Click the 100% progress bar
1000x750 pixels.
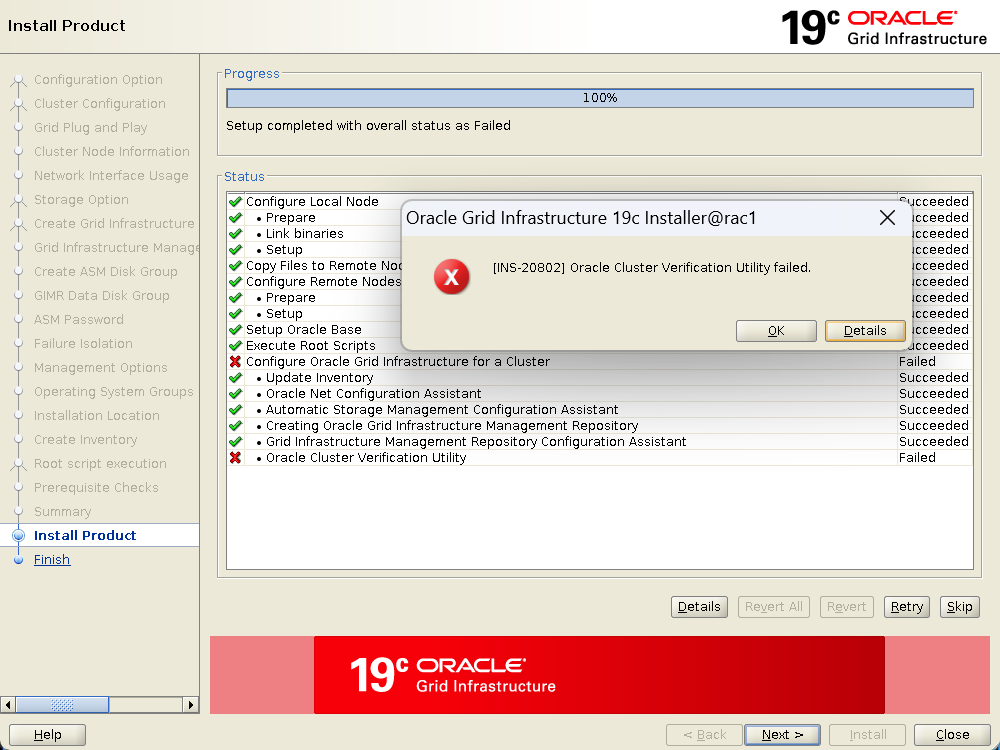[x=599, y=98]
